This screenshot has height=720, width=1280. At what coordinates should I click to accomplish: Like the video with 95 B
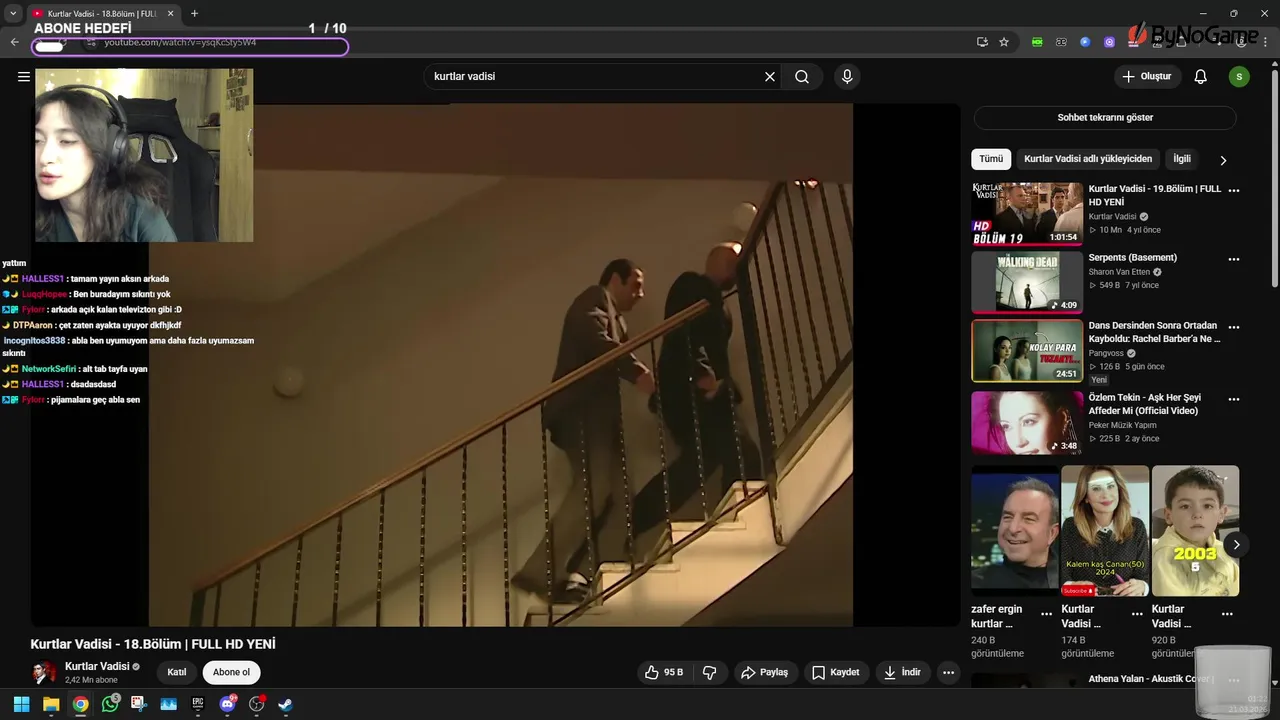(663, 672)
